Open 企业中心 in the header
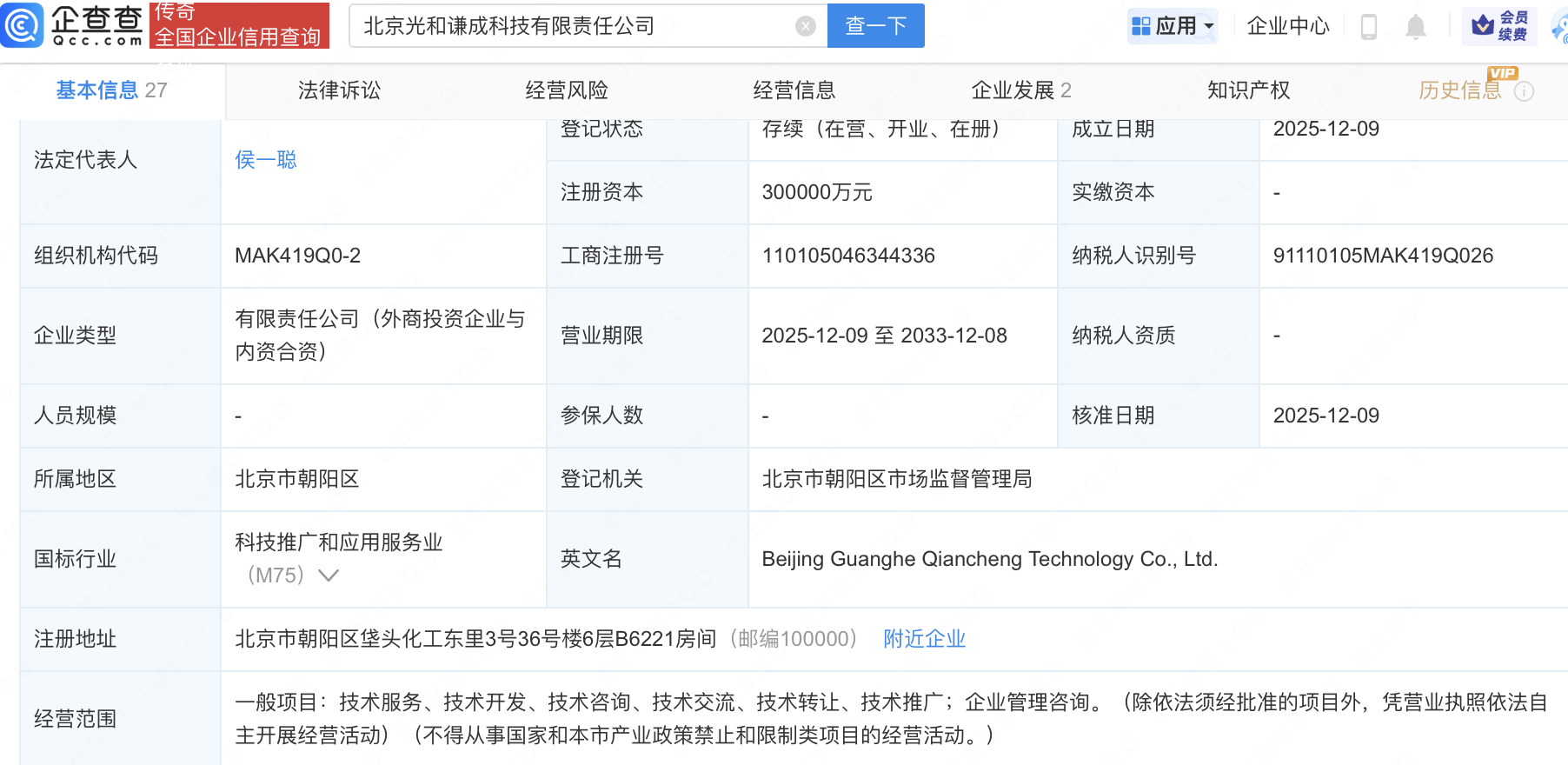Viewport: 1568px width, 765px height. (x=1288, y=27)
